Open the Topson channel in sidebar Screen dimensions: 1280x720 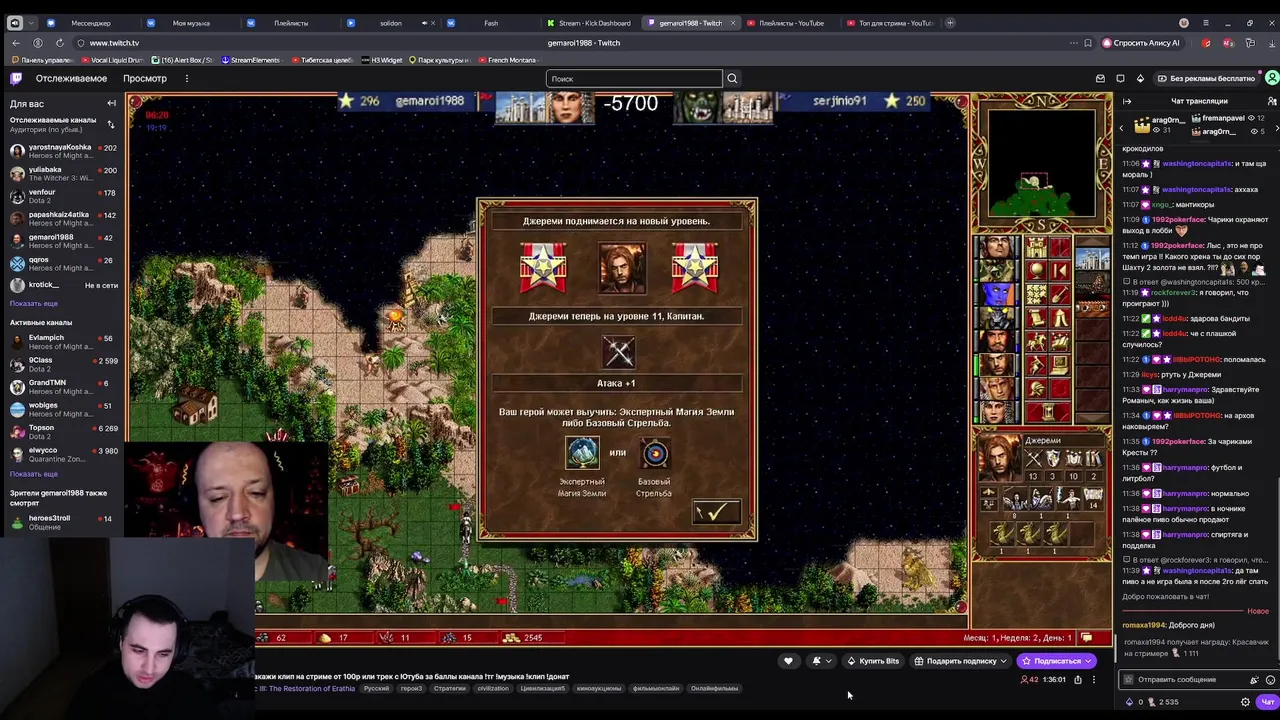click(62, 431)
